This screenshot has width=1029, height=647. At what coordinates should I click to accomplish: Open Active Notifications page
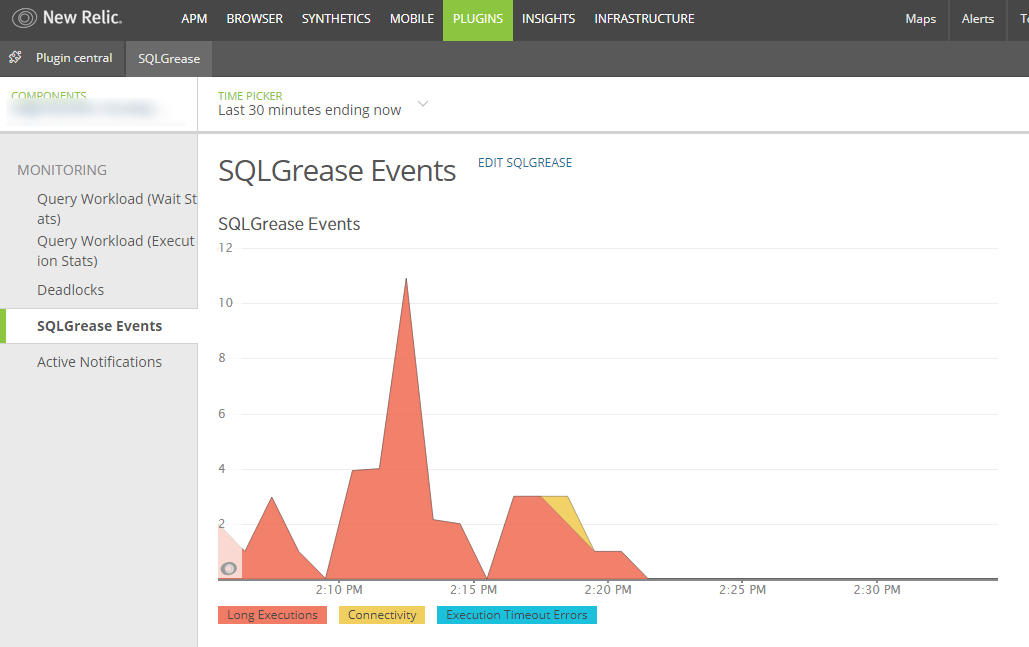[x=99, y=362]
